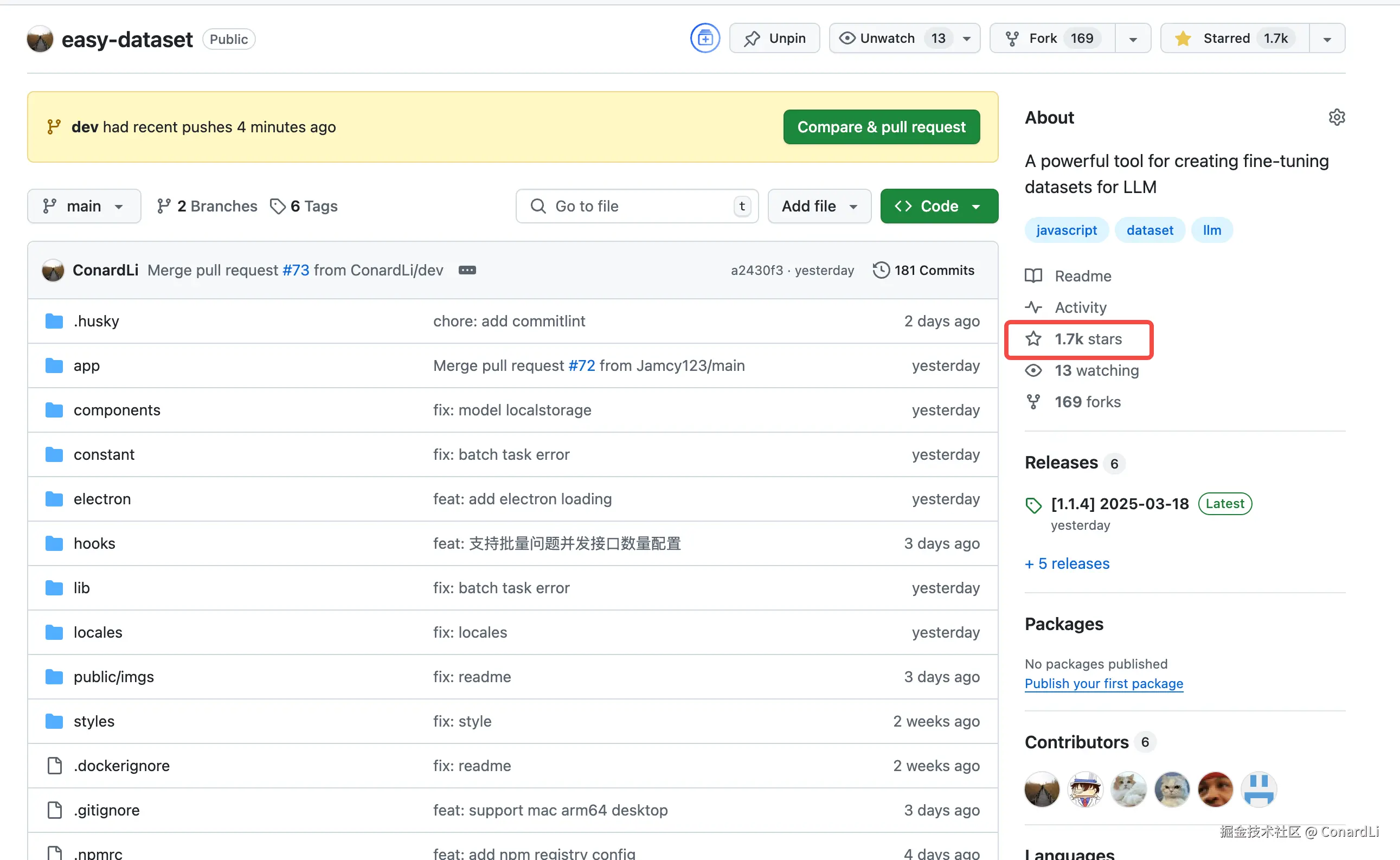
Task: Open the Readme link in About
Action: 1082,276
